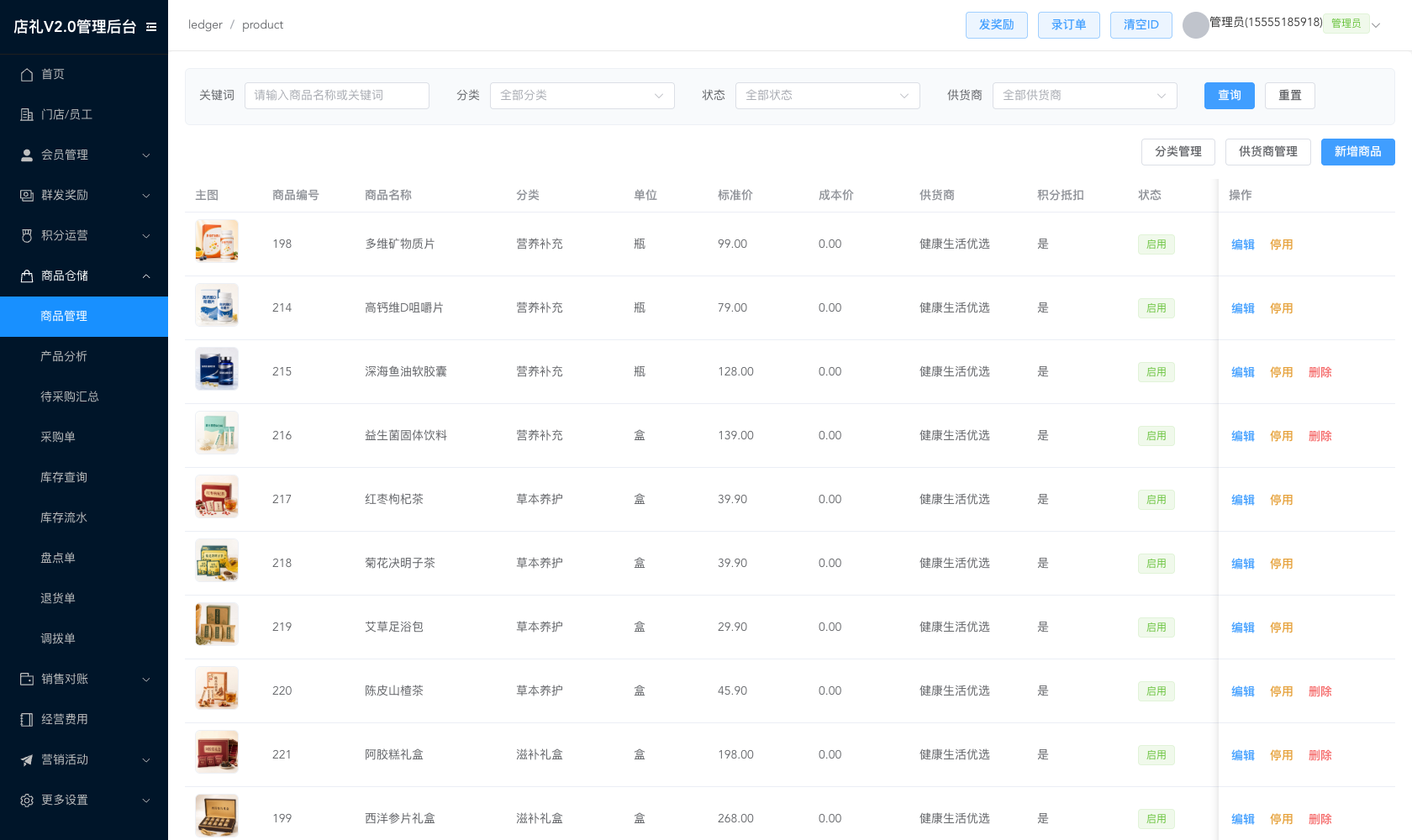The width and height of the screenshot is (1412, 840).
Task: Click the 重置 reset button
Action: tap(1290, 96)
